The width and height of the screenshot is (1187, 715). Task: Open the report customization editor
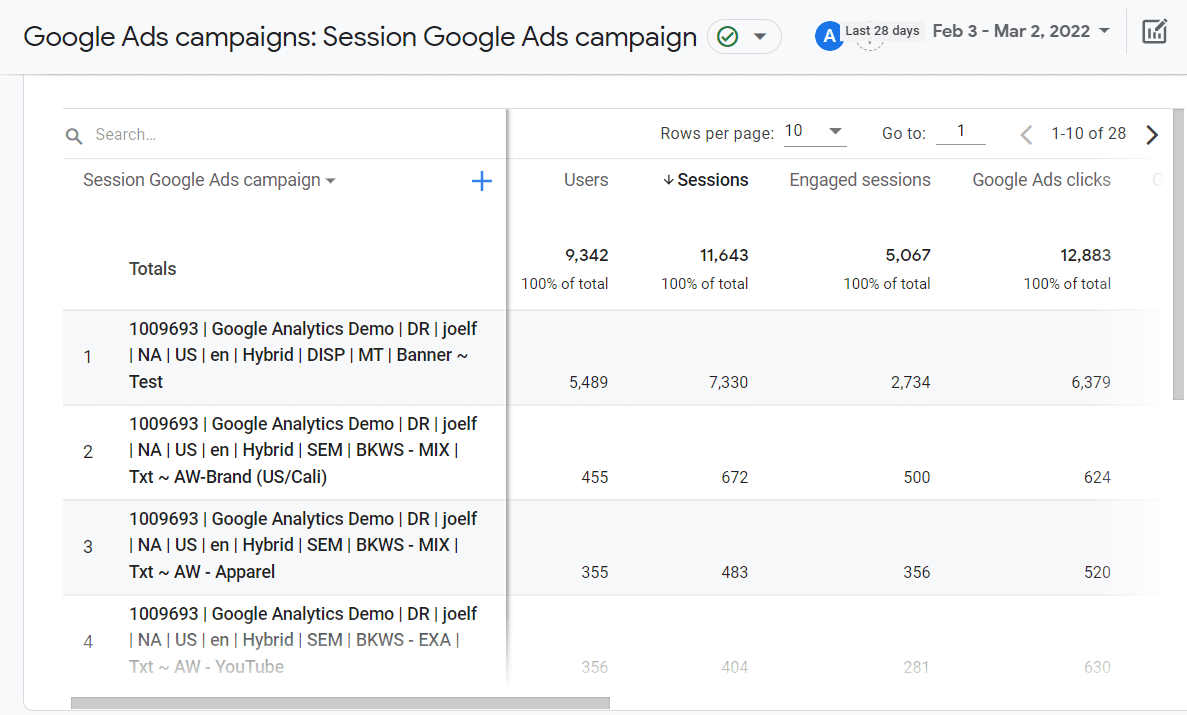(x=1154, y=31)
